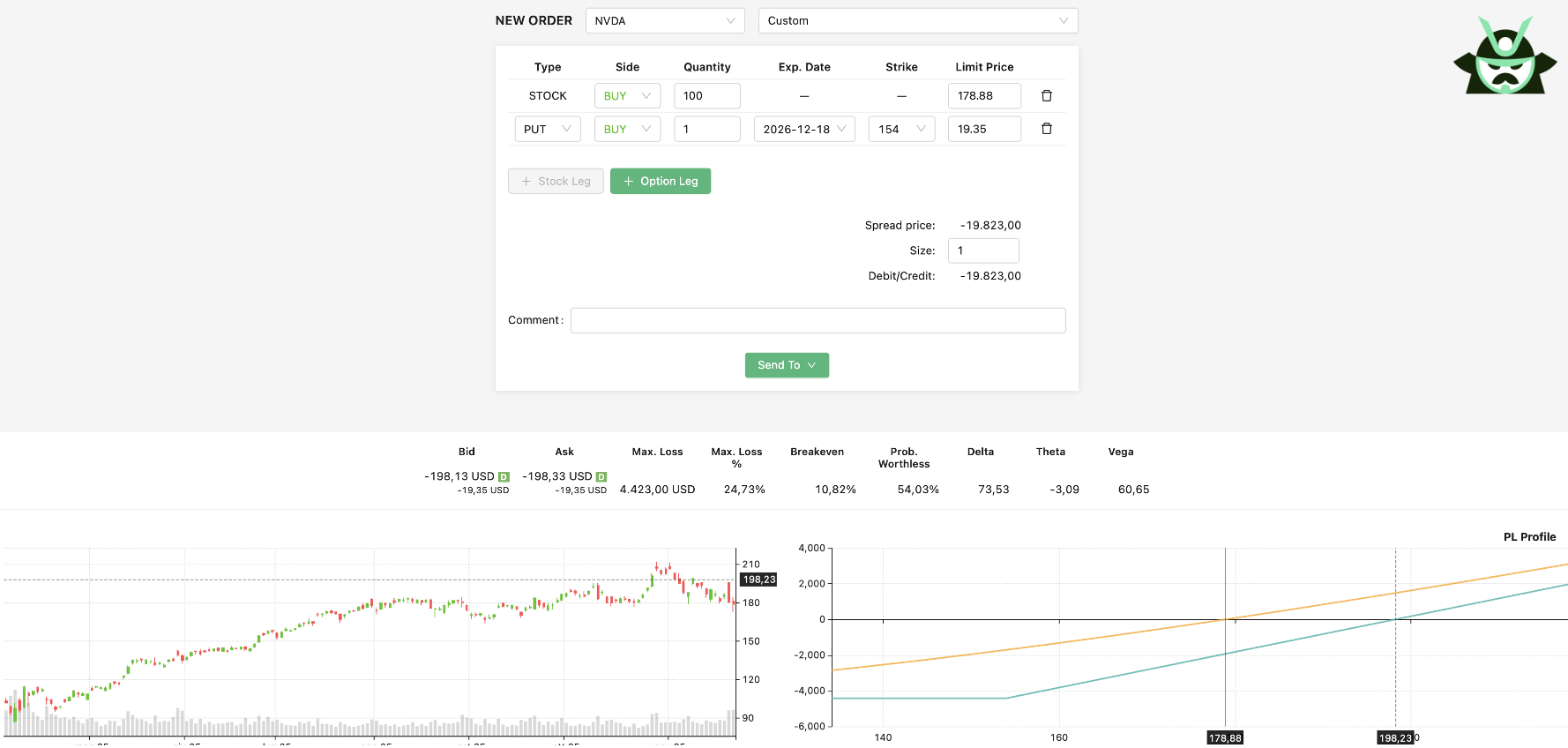
Task: Open the PUT option type dropdown
Action: click(x=547, y=129)
